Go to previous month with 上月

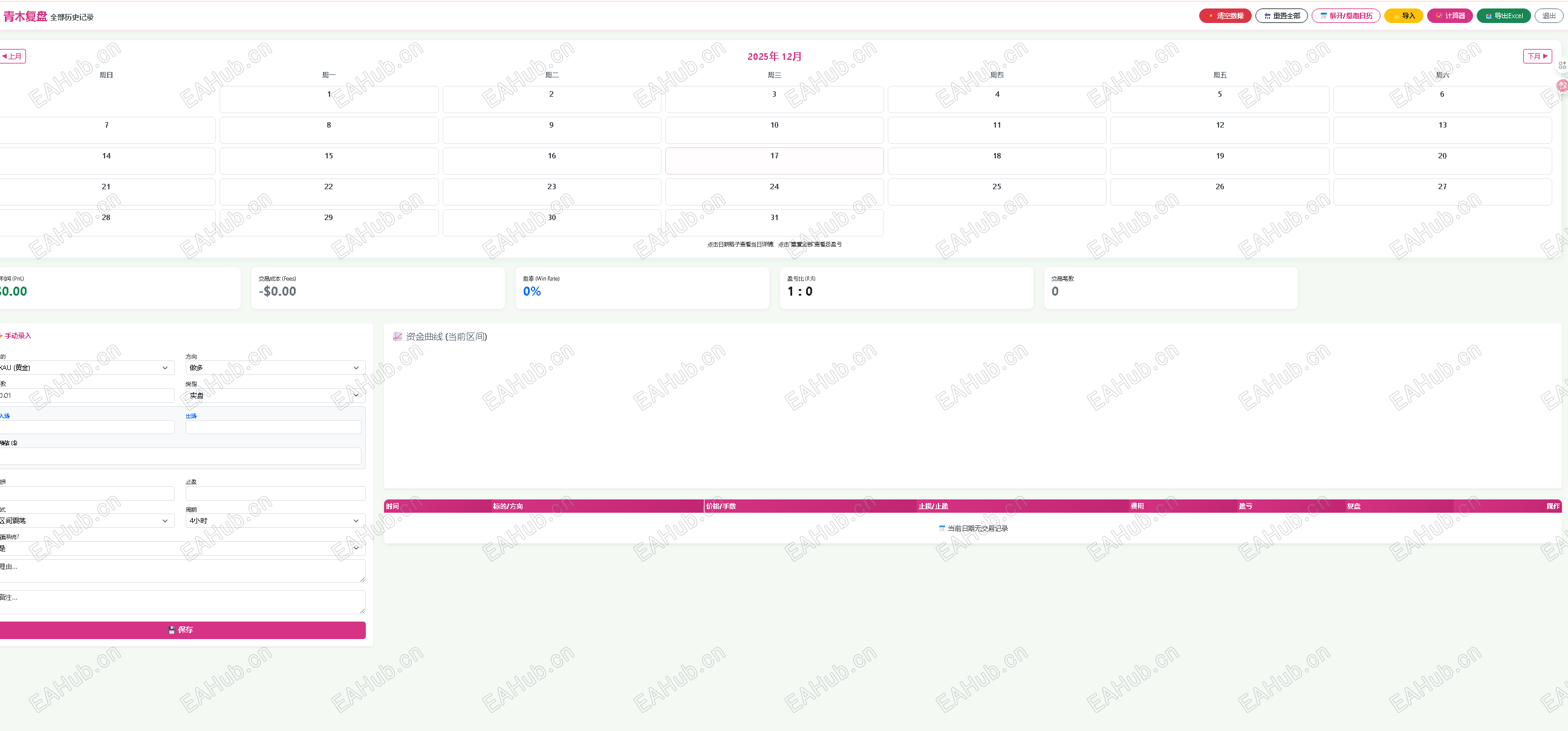(12, 56)
